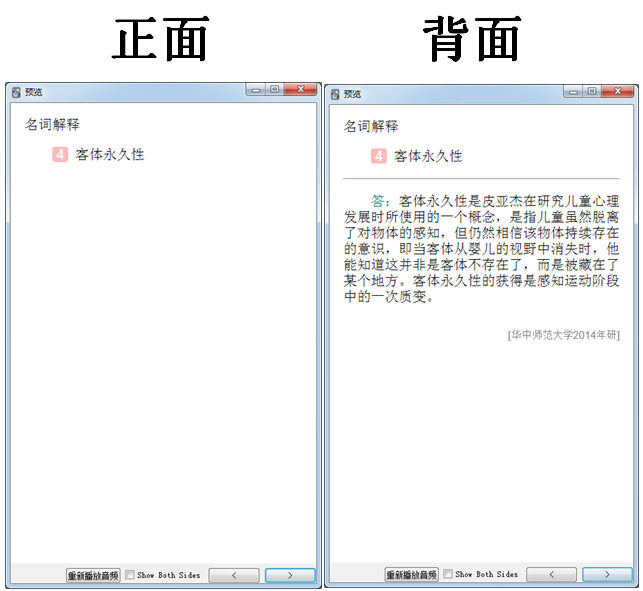This screenshot has width=643, height=591.
Task: Click the app icon in left window title bar
Action: coord(16,92)
